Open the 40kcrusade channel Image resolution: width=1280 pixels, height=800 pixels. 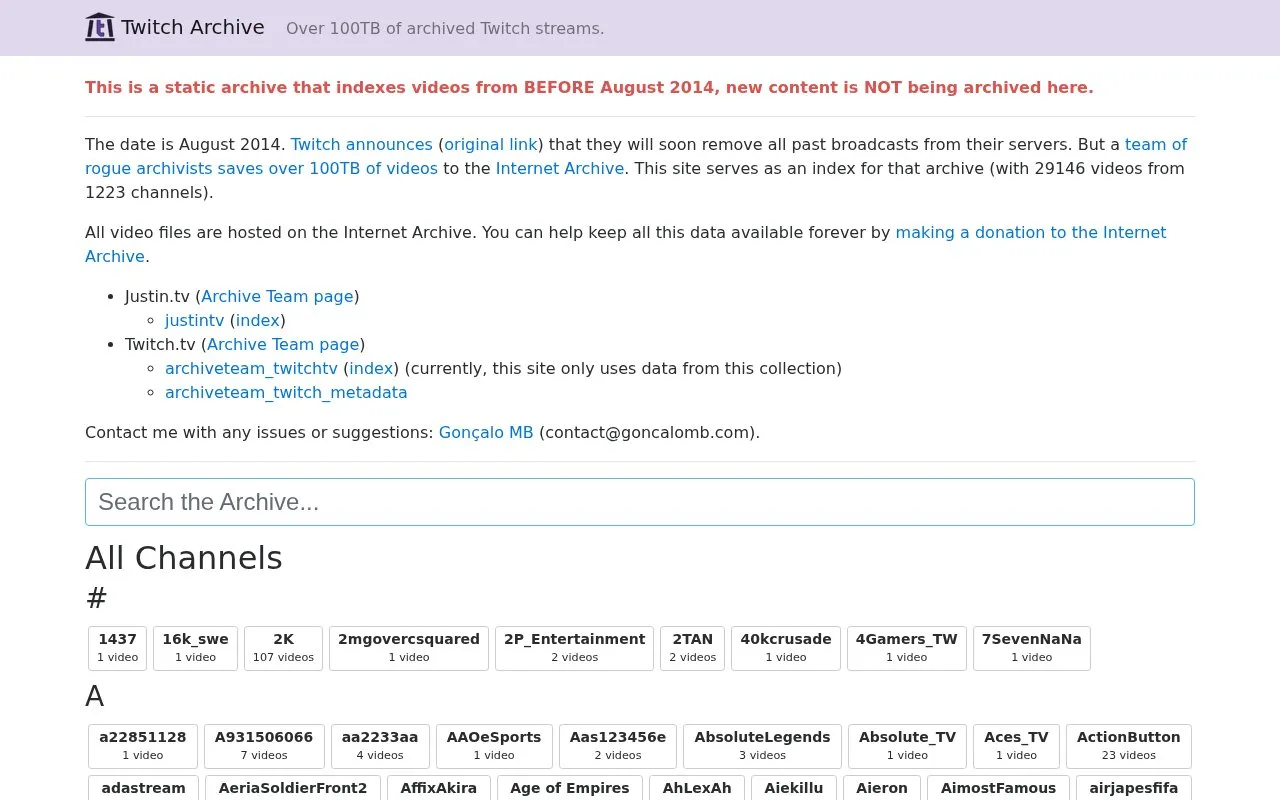point(786,648)
